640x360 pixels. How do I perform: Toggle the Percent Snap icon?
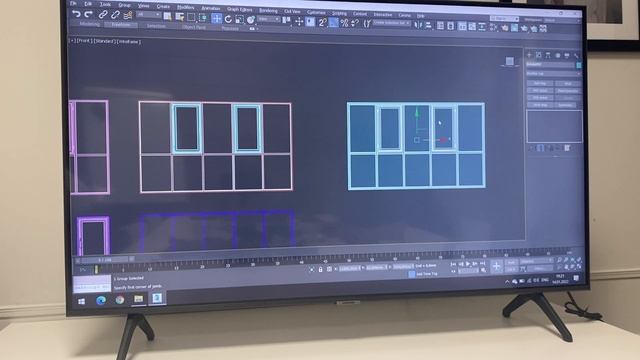344,23
